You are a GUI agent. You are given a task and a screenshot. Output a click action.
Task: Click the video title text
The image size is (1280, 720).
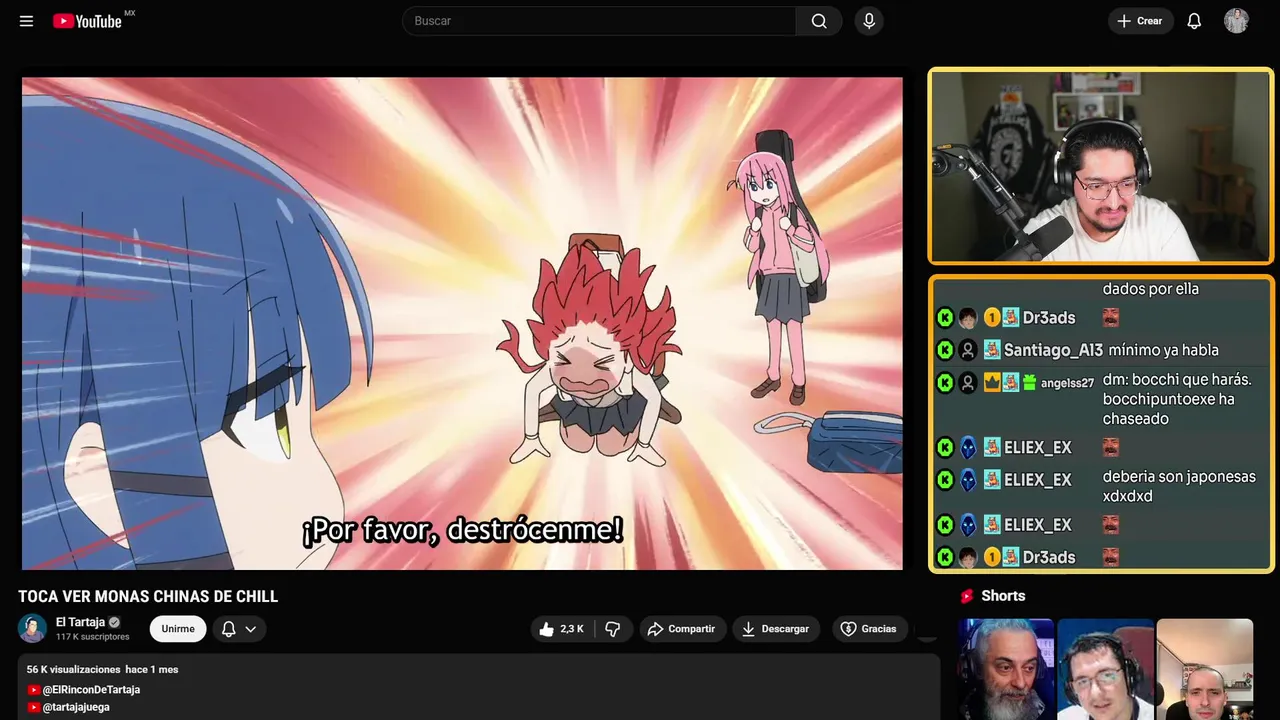tap(148, 596)
